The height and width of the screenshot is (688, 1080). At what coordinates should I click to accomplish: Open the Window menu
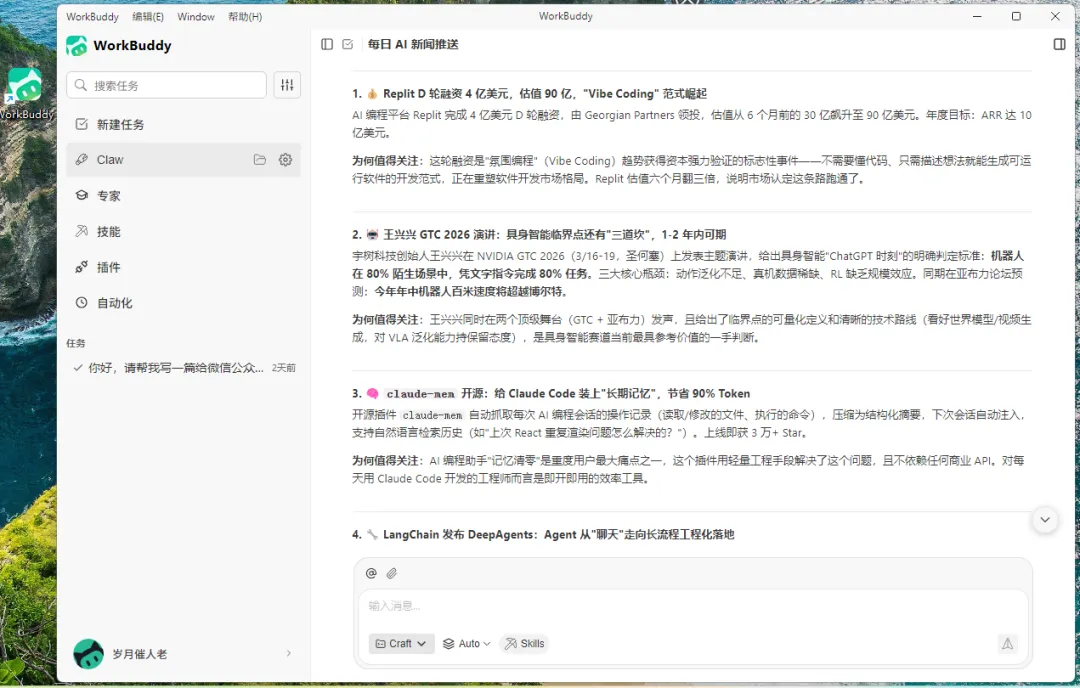pos(196,17)
